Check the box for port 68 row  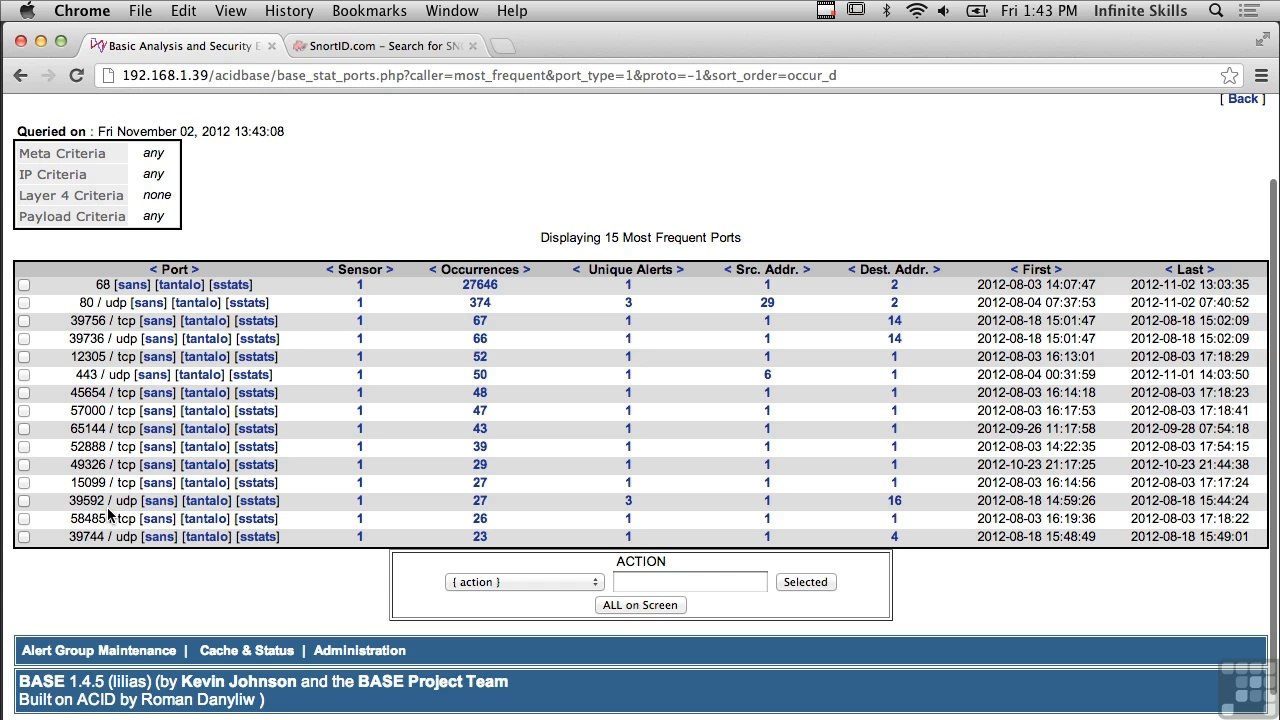(24, 285)
